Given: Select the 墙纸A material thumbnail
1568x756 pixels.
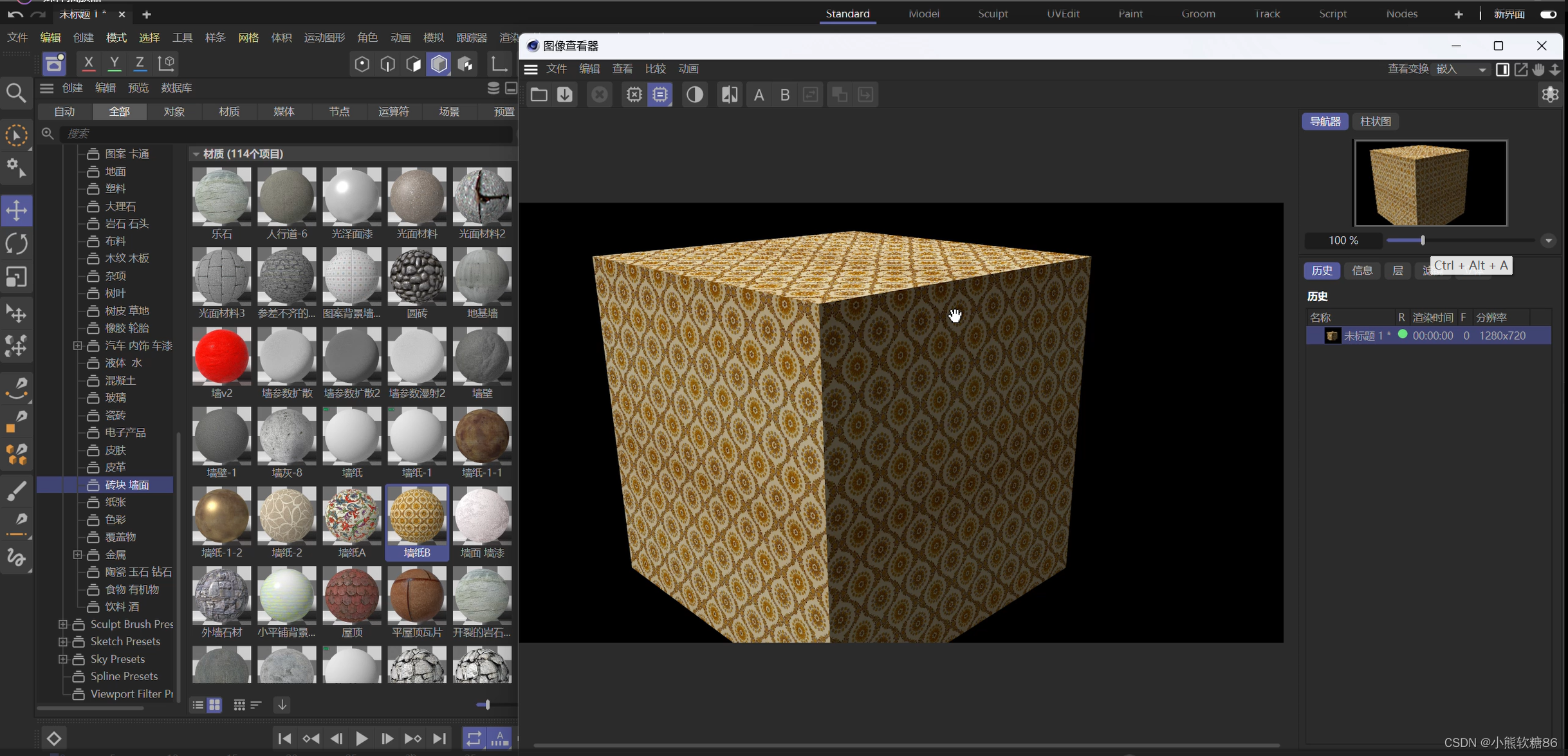Looking at the screenshot, I should [351, 516].
